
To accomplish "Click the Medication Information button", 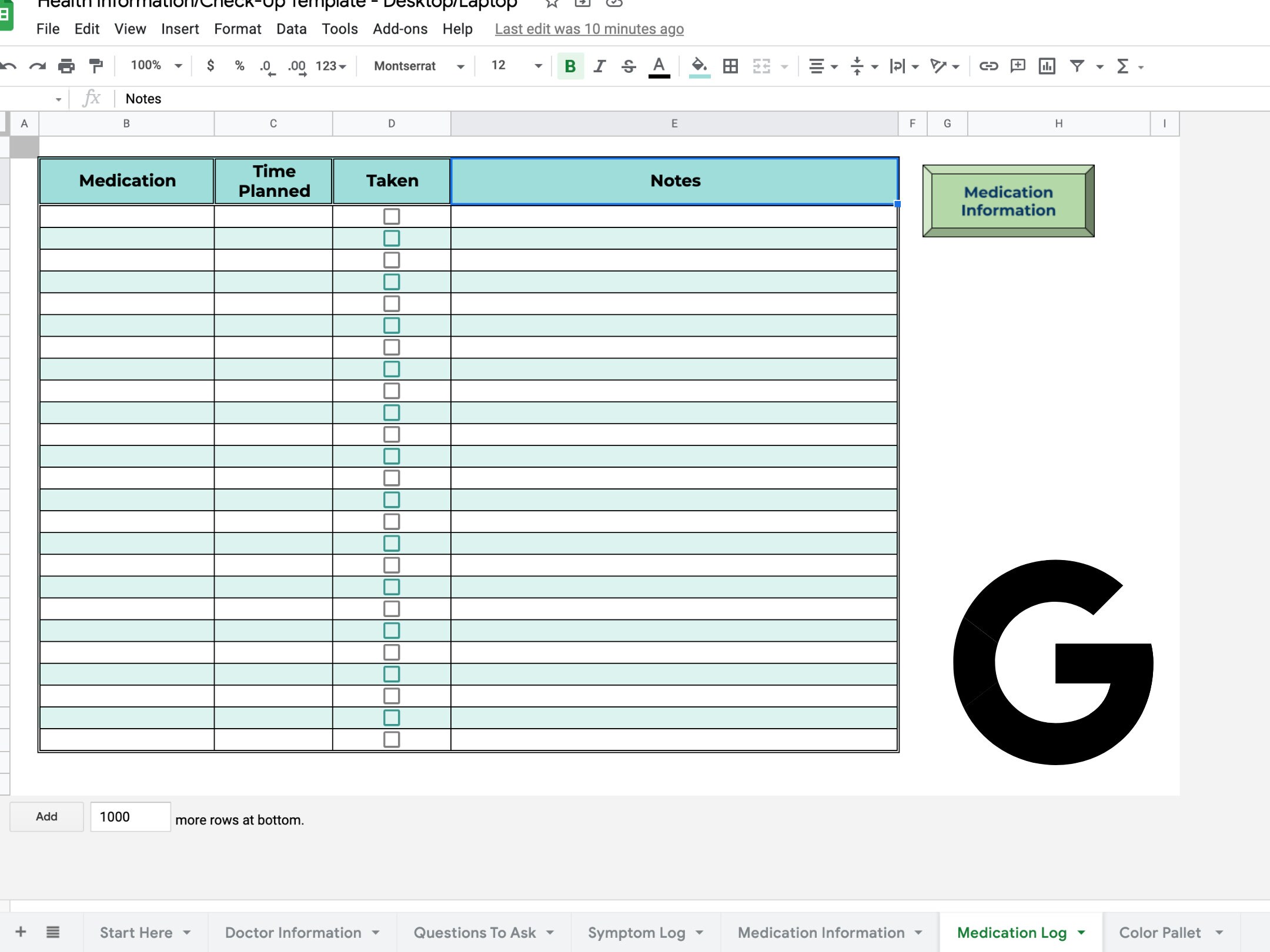I will [1008, 201].
